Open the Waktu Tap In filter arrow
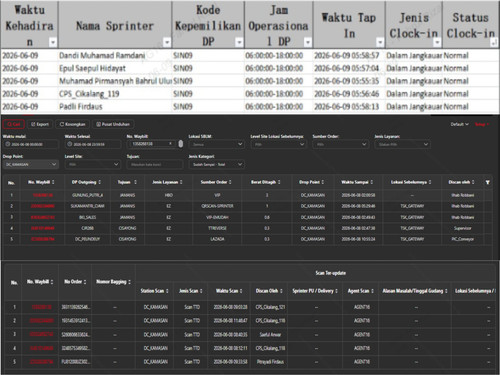This screenshot has width=500, height=375. (x=380, y=42)
